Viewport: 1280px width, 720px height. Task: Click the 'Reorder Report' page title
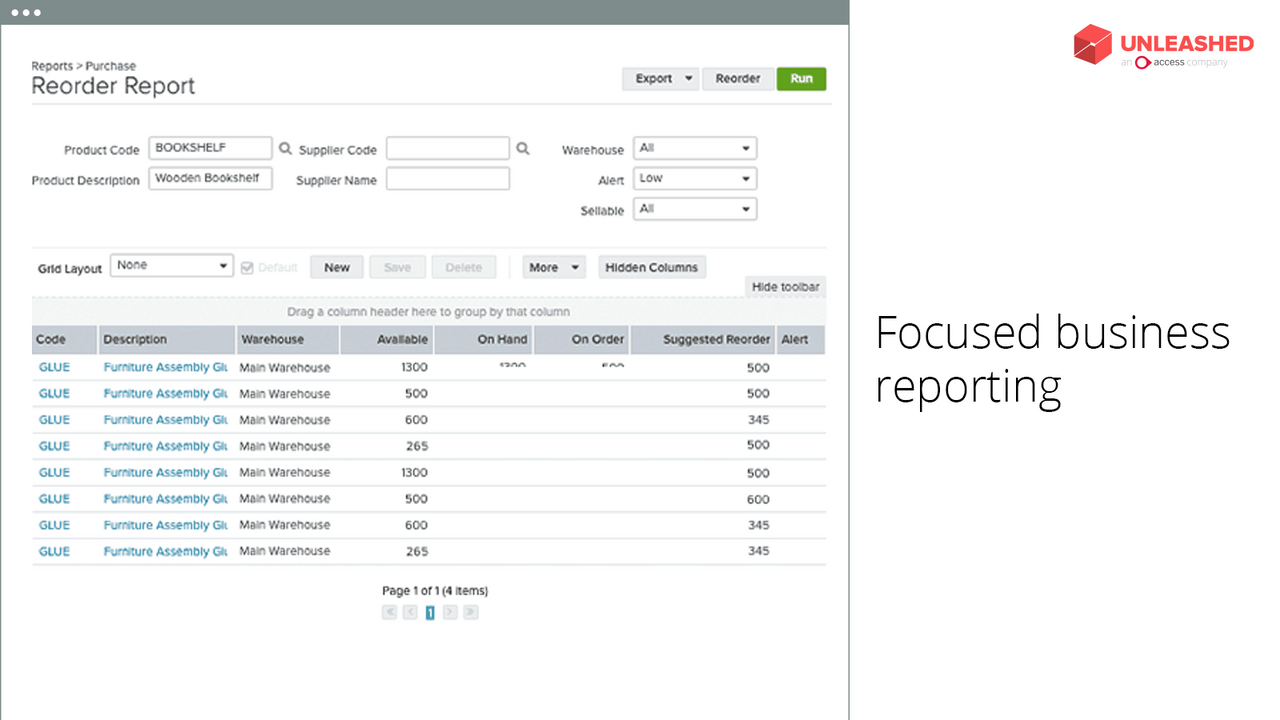tap(113, 86)
